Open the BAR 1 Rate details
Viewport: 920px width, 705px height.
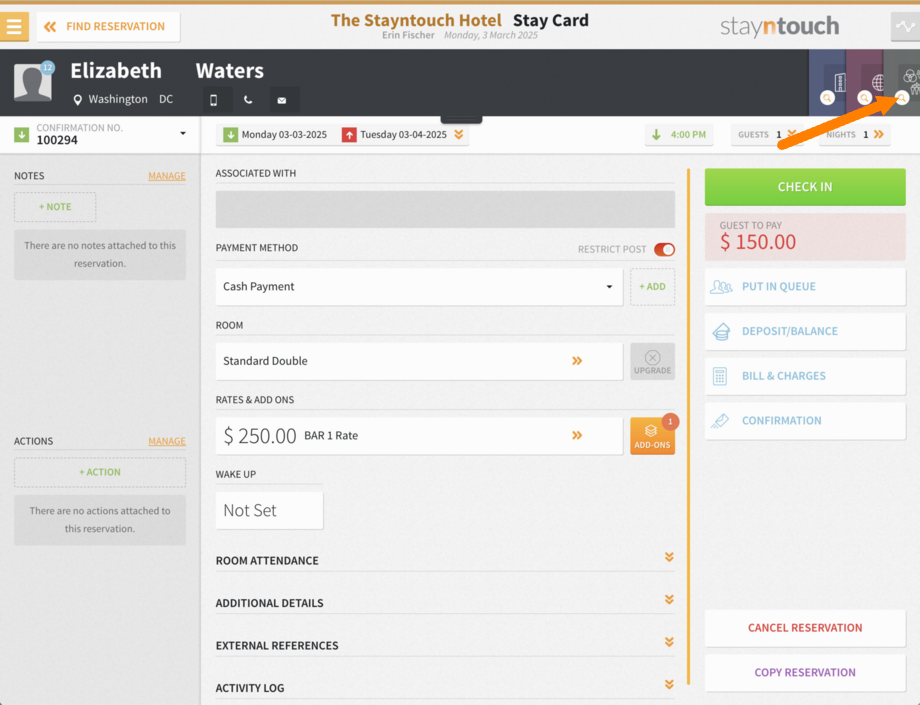tap(419, 436)
